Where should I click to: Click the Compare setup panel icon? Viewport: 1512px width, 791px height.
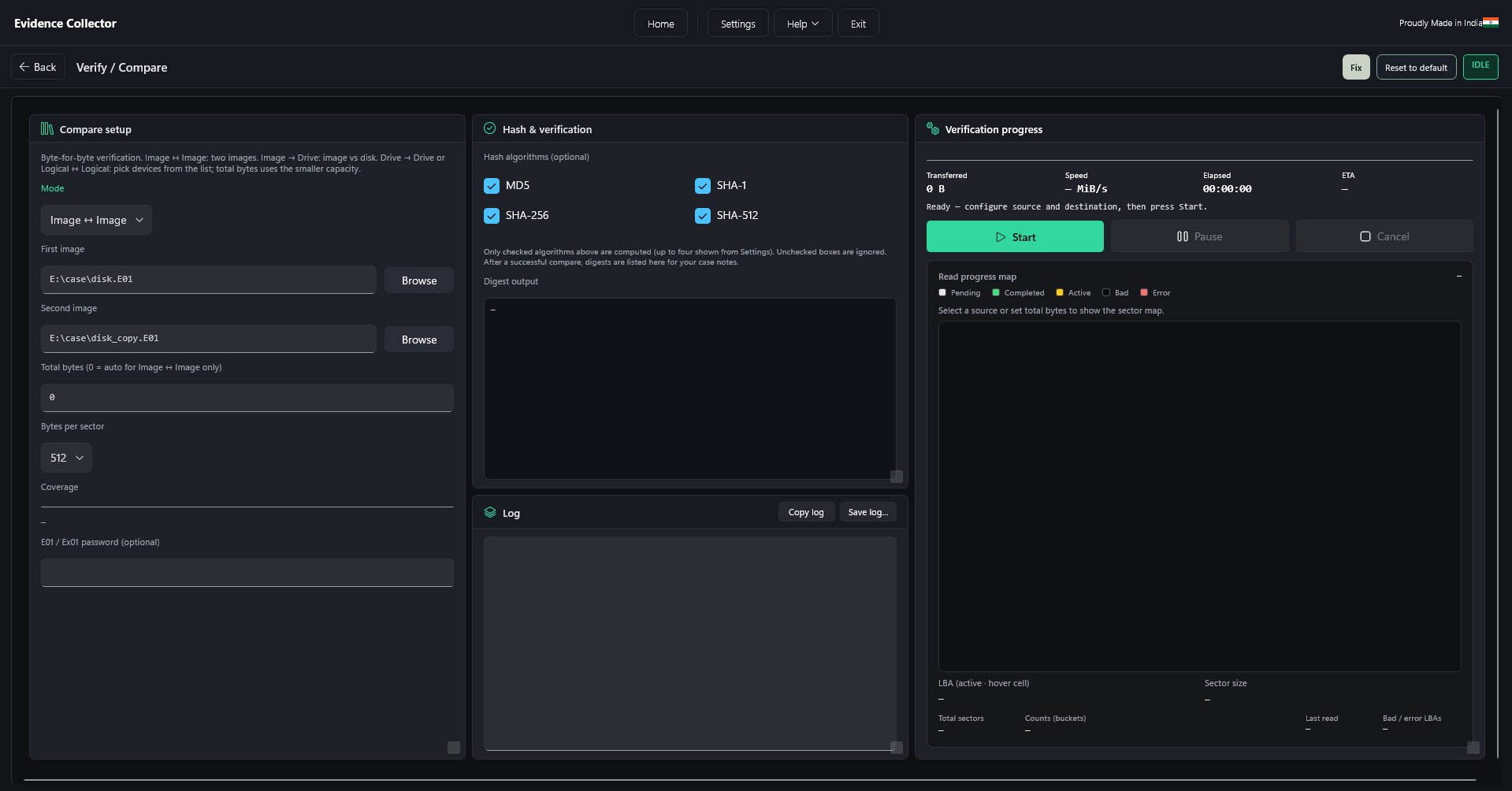tap(47, 129)
